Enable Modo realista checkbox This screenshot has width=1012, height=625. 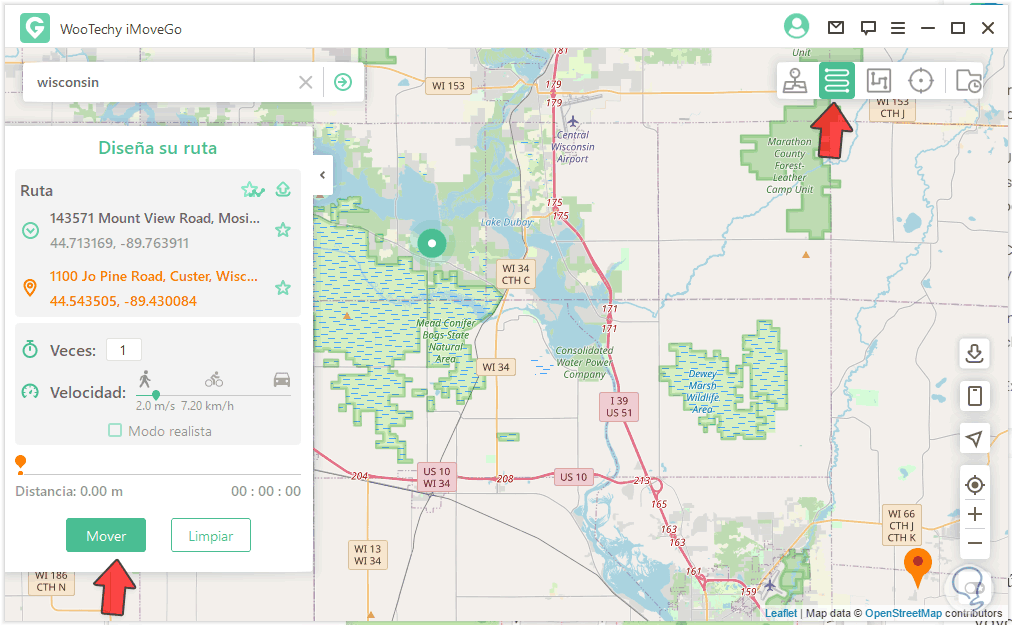115,430
